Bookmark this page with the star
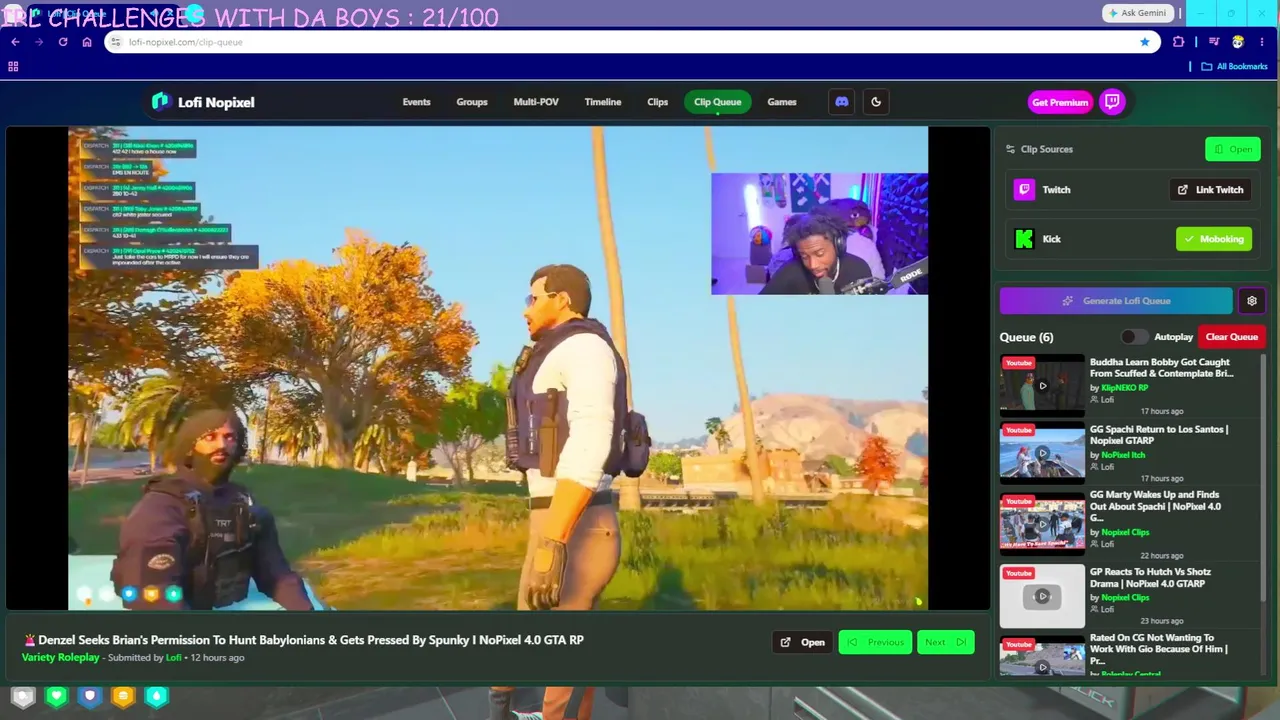The width and height of the screenshot is (1280, 720). click(x=1145, y=42)
